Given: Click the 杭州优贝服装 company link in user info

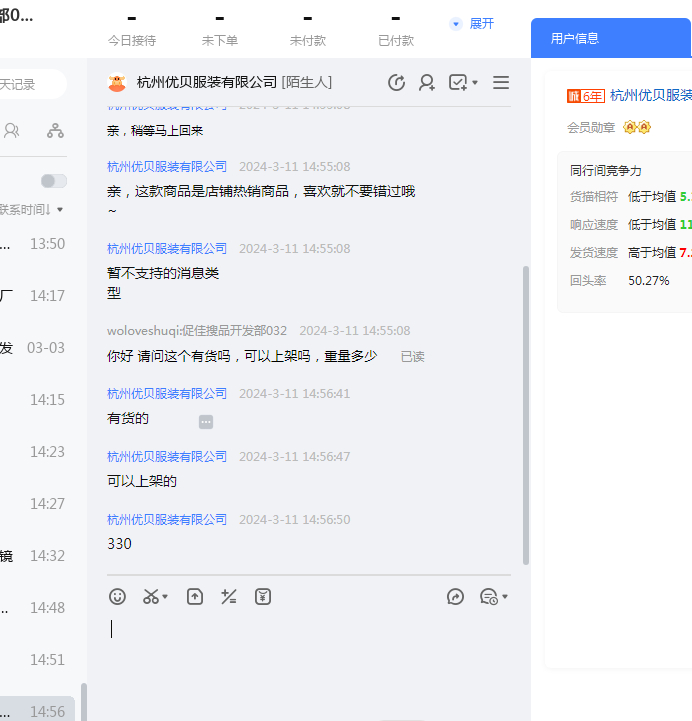Looking at the screenshot, I should coord(650,96).
